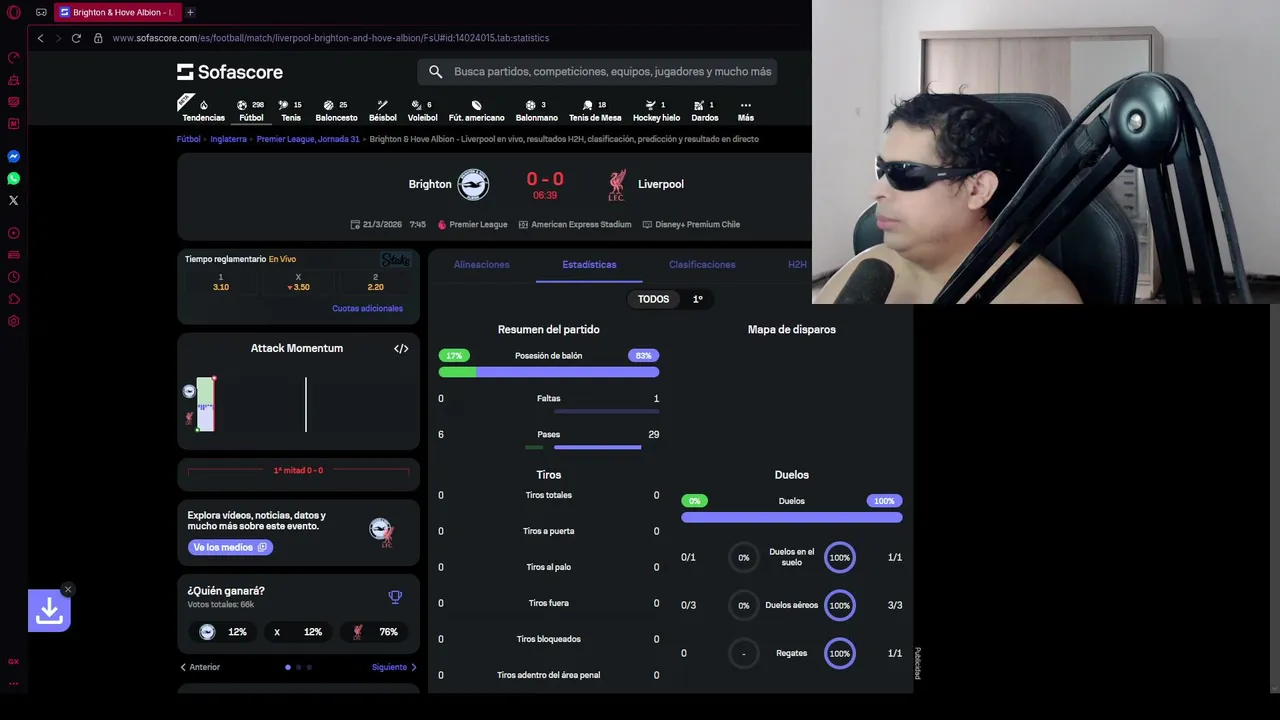Click odds 2.20 for away win
The image size is (1280, 720).
[375, 282]
